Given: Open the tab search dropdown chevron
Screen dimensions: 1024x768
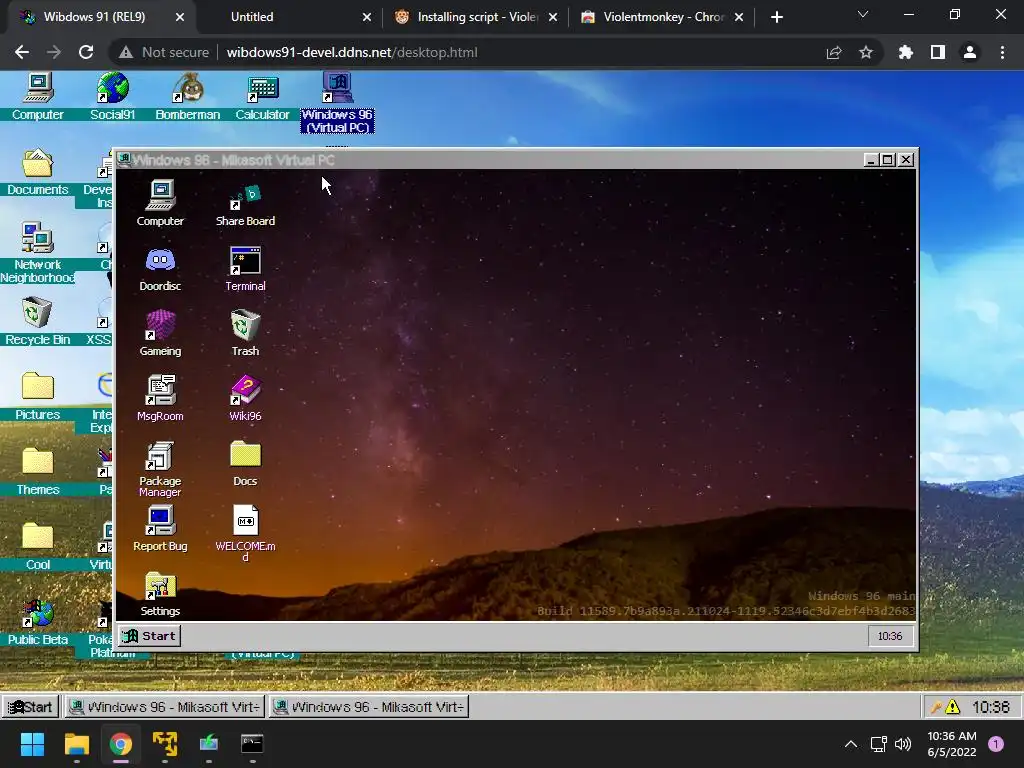Looking at the screenshot, I should coord(863,14).
